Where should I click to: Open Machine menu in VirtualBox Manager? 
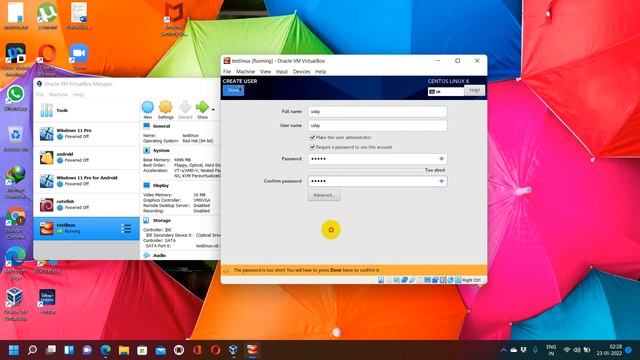(x=58, y=94)
